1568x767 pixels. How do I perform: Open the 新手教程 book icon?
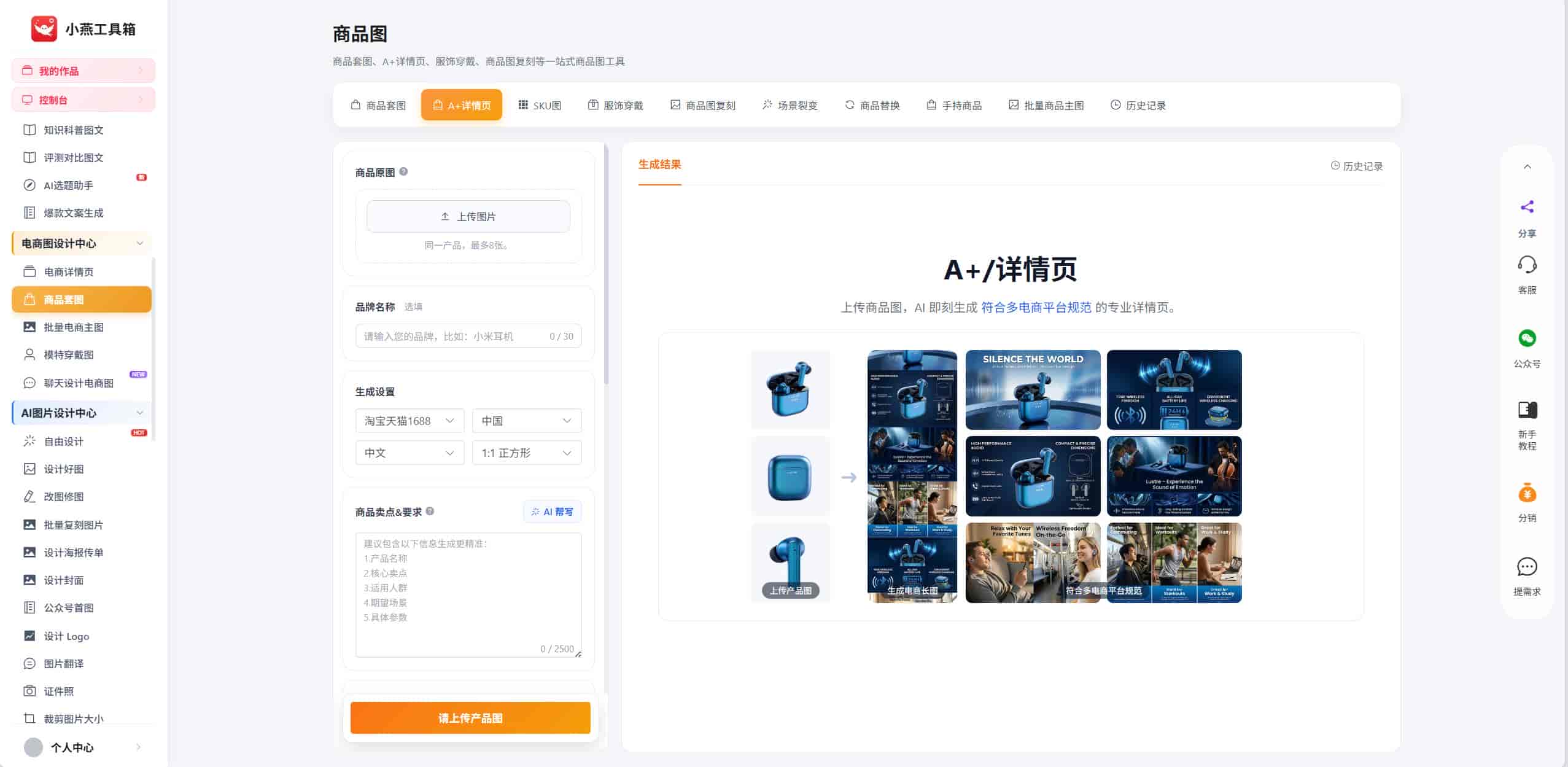[x=1527, y=410]
